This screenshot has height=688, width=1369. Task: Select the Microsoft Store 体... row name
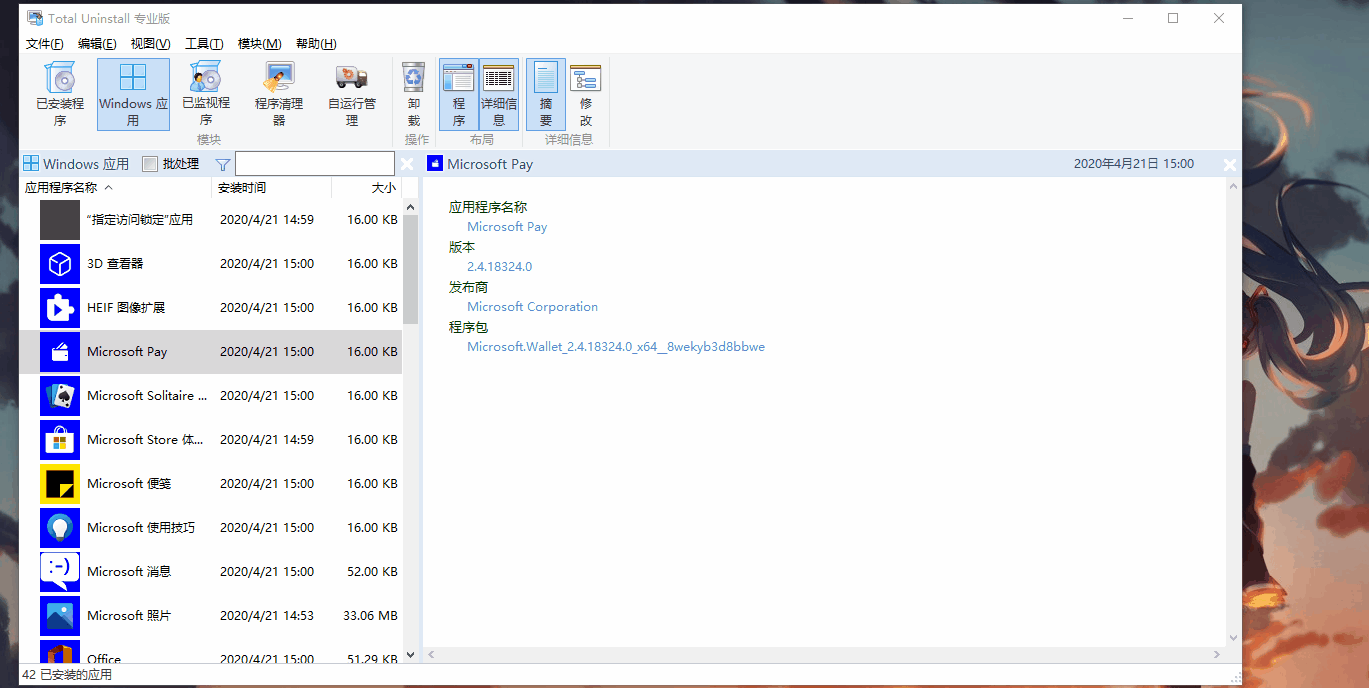click(x=147, y=440)
